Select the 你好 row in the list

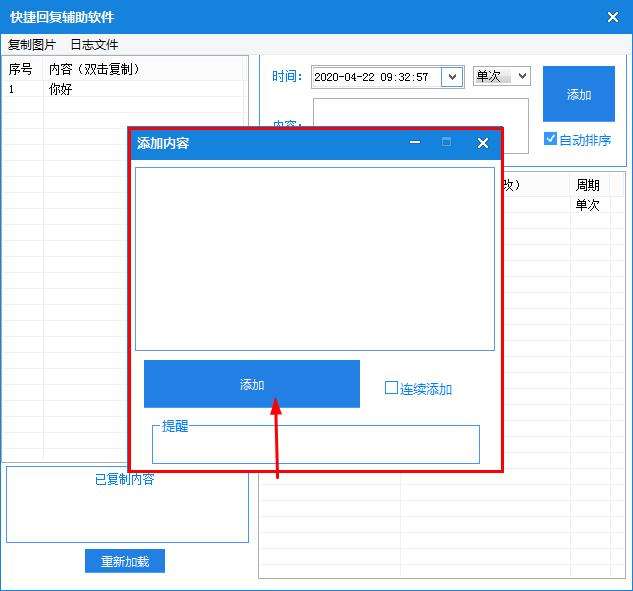tap(123, 89)
